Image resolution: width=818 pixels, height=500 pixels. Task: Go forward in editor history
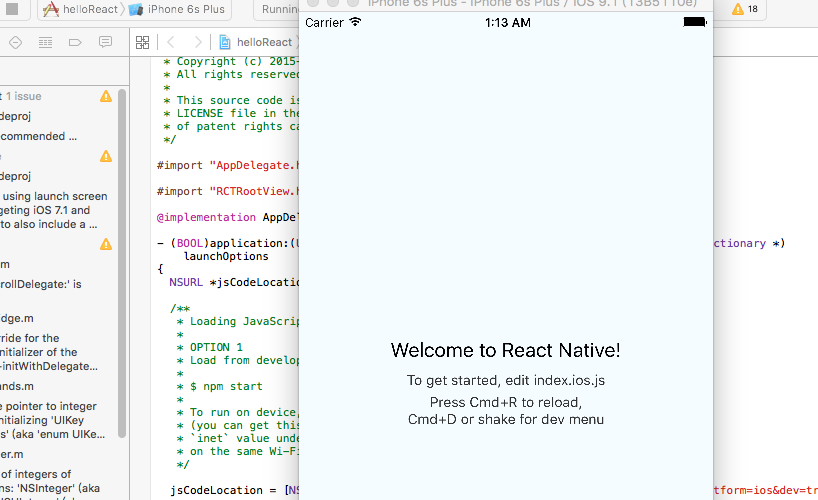point(198,42)
